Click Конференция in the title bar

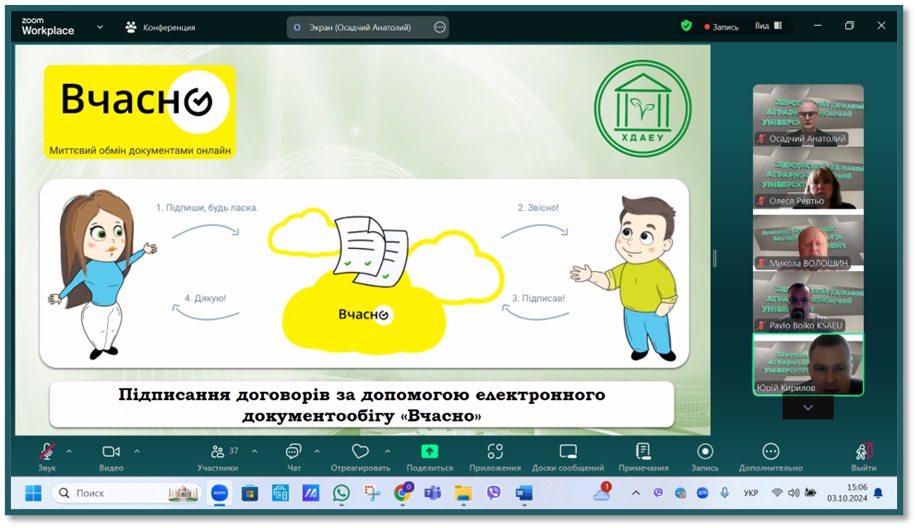pos(161,27)
